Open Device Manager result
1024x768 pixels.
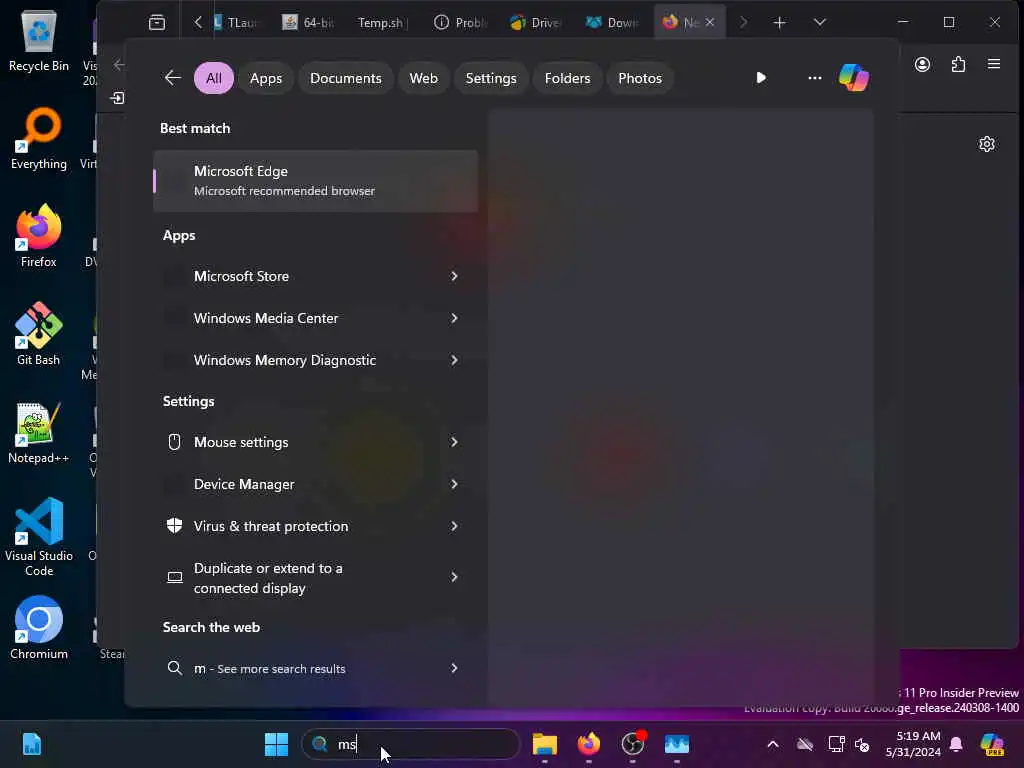point(315,484)
